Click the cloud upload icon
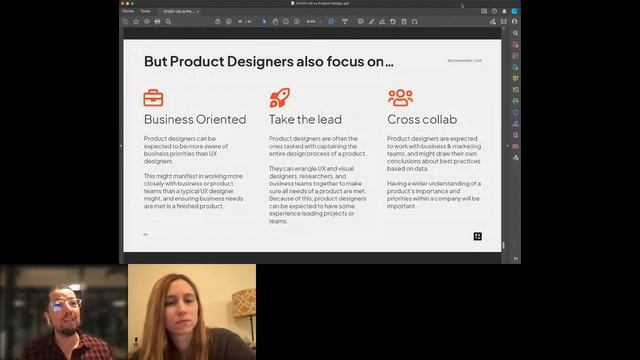 coord(147,21)
